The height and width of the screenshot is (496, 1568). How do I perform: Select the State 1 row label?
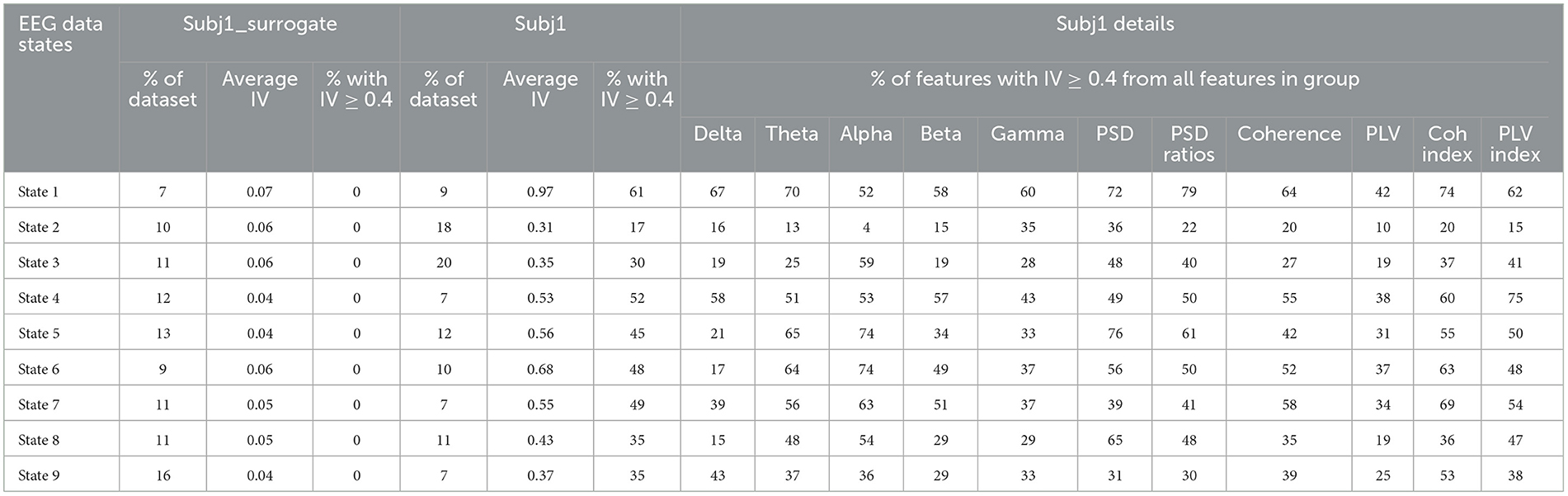(x=39, y=191)
